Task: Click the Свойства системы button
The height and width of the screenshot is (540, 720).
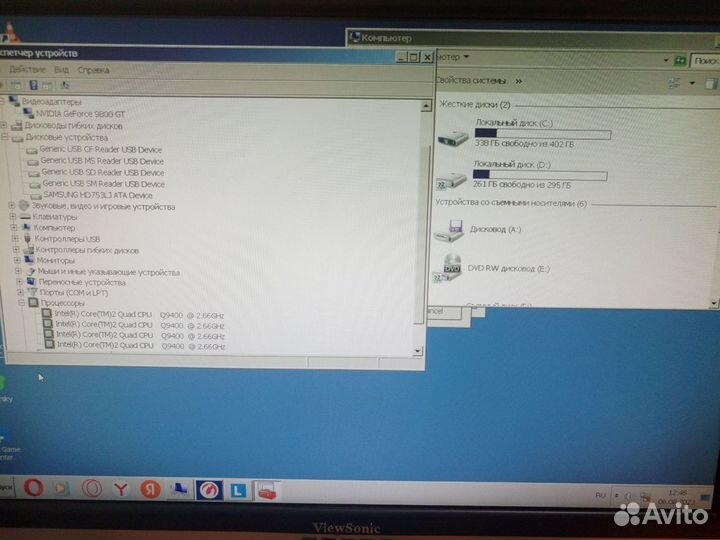Action: click(471, 80)
